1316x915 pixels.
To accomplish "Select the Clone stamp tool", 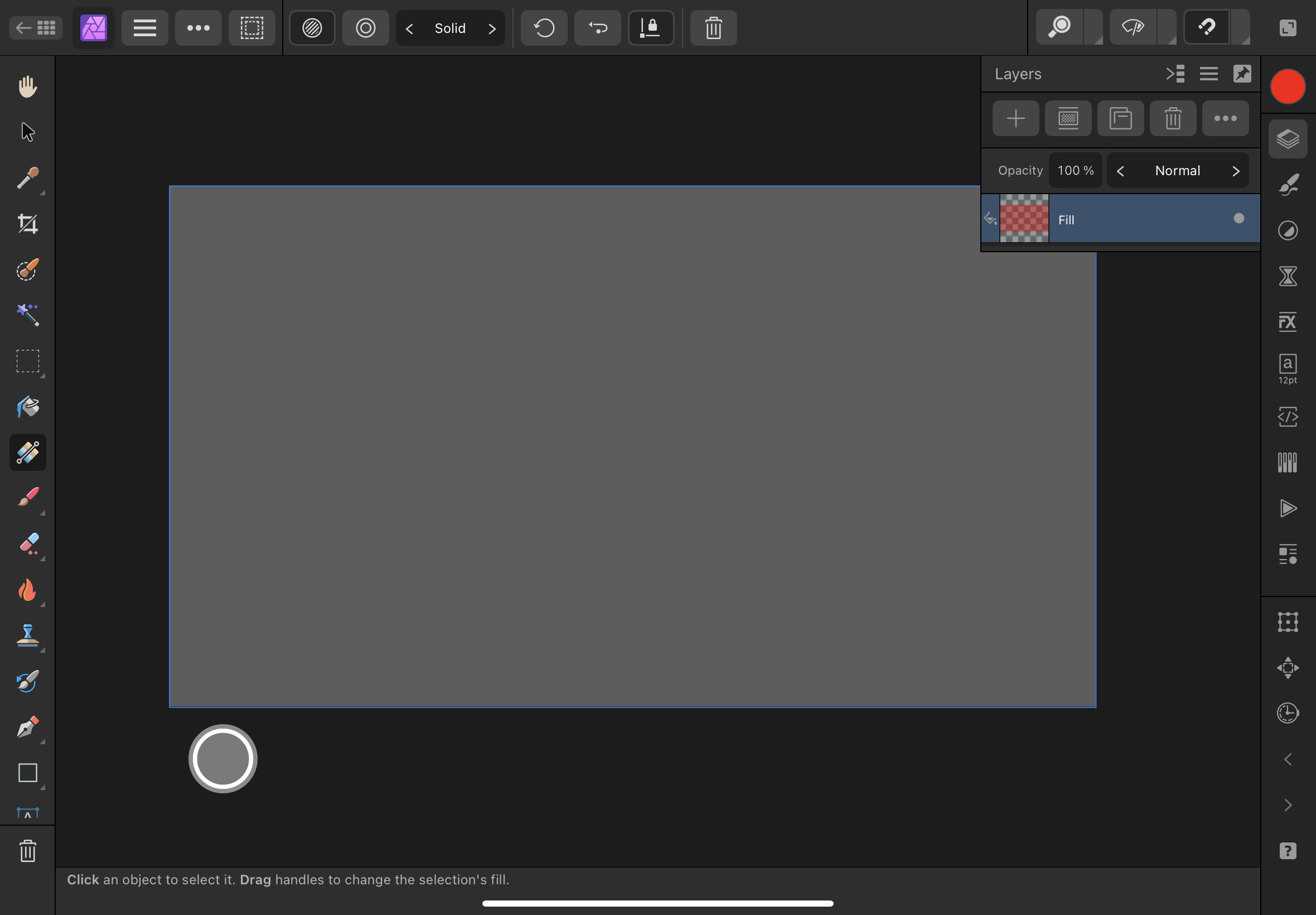I will pos(27,635).
